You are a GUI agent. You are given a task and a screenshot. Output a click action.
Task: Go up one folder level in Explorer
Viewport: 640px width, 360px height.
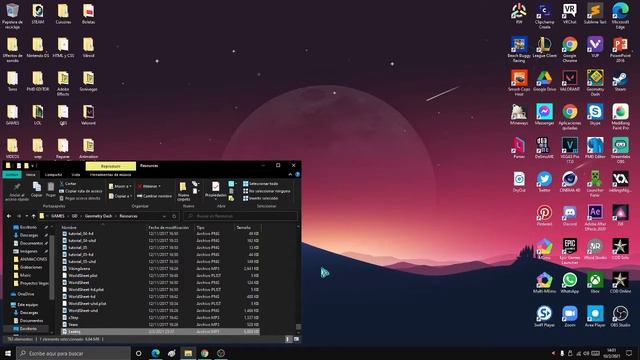33,216
